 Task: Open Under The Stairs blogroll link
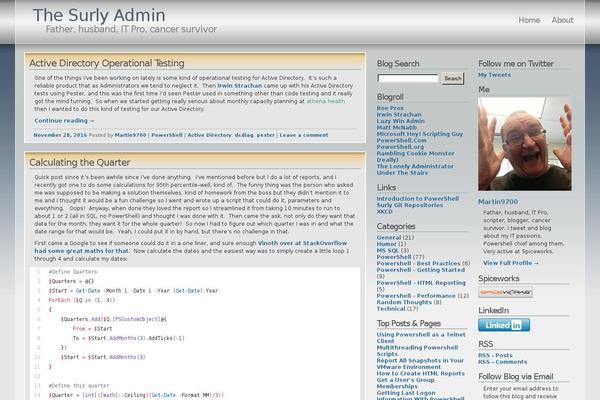pos(402,173)
